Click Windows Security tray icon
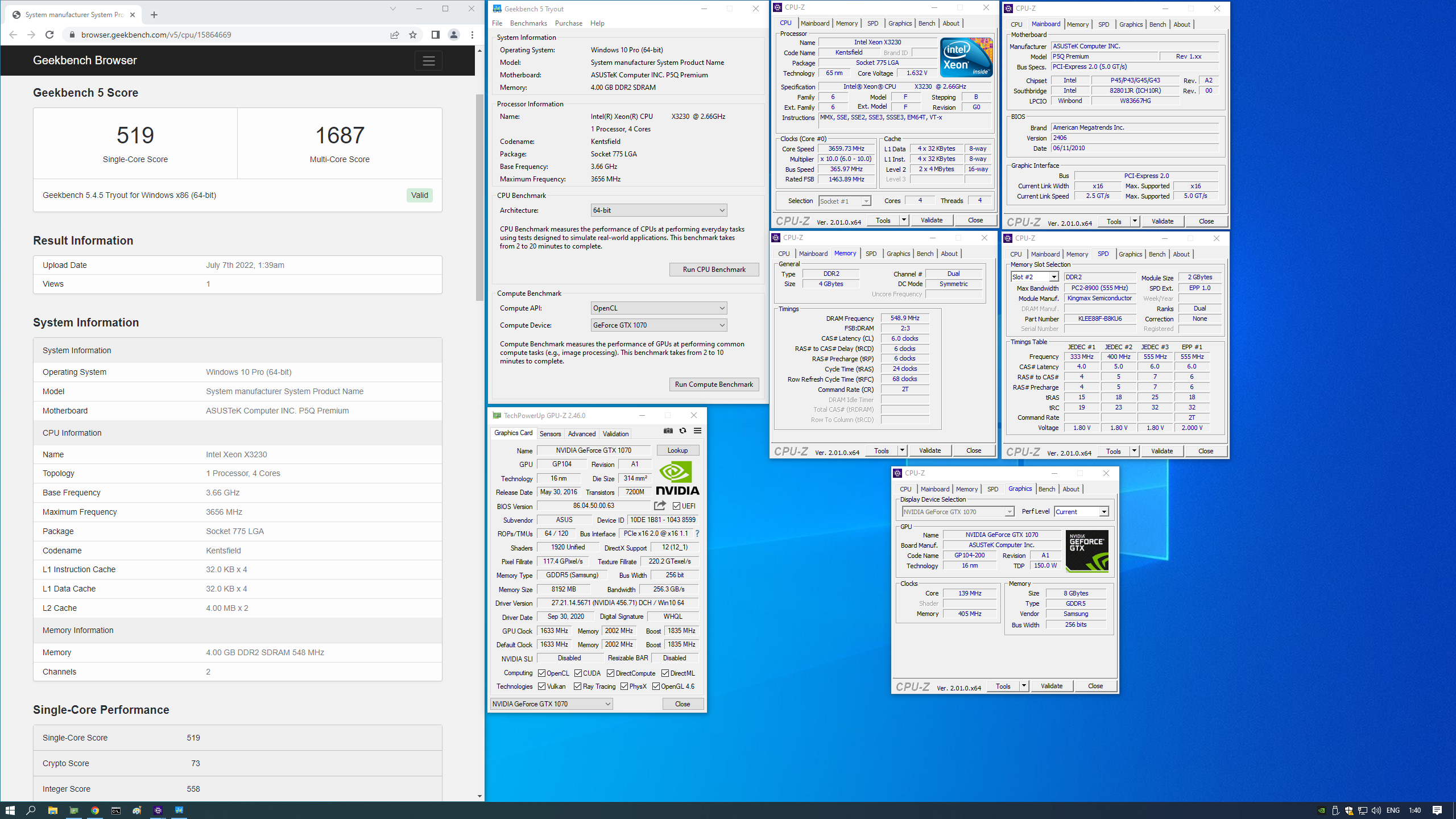This screenshot has width=1456, height=819. pos(1349,810)
